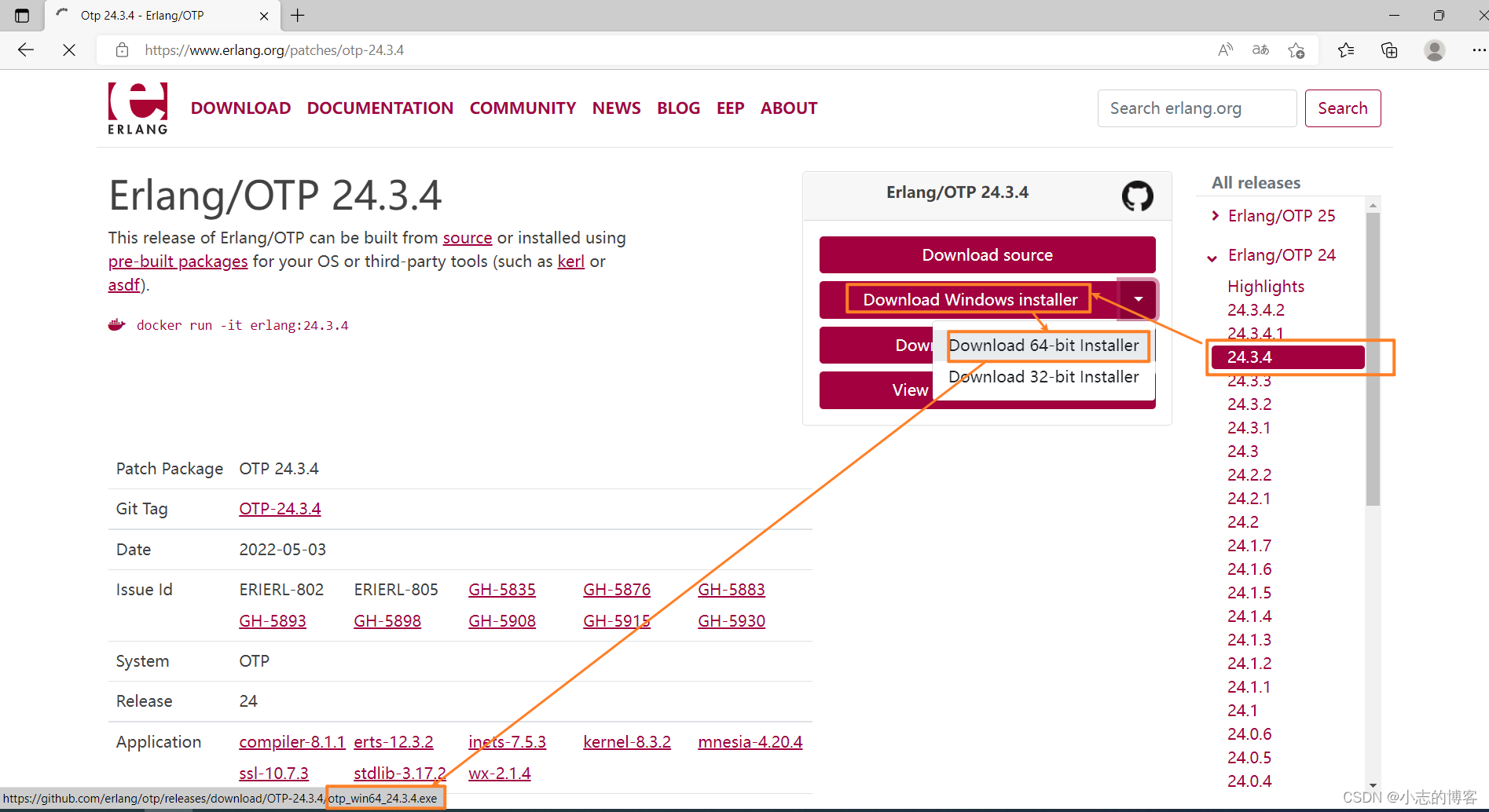Screen dimensions: 1489x812
Task: Close the Otp 24.3.4 tab
Action: [x=264, y=16]
